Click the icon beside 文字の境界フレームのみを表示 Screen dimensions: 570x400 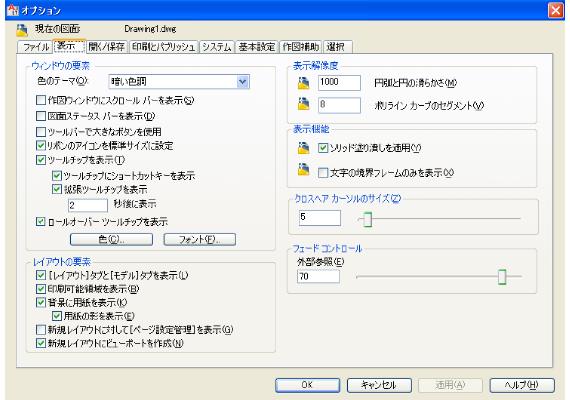[304, 170]
